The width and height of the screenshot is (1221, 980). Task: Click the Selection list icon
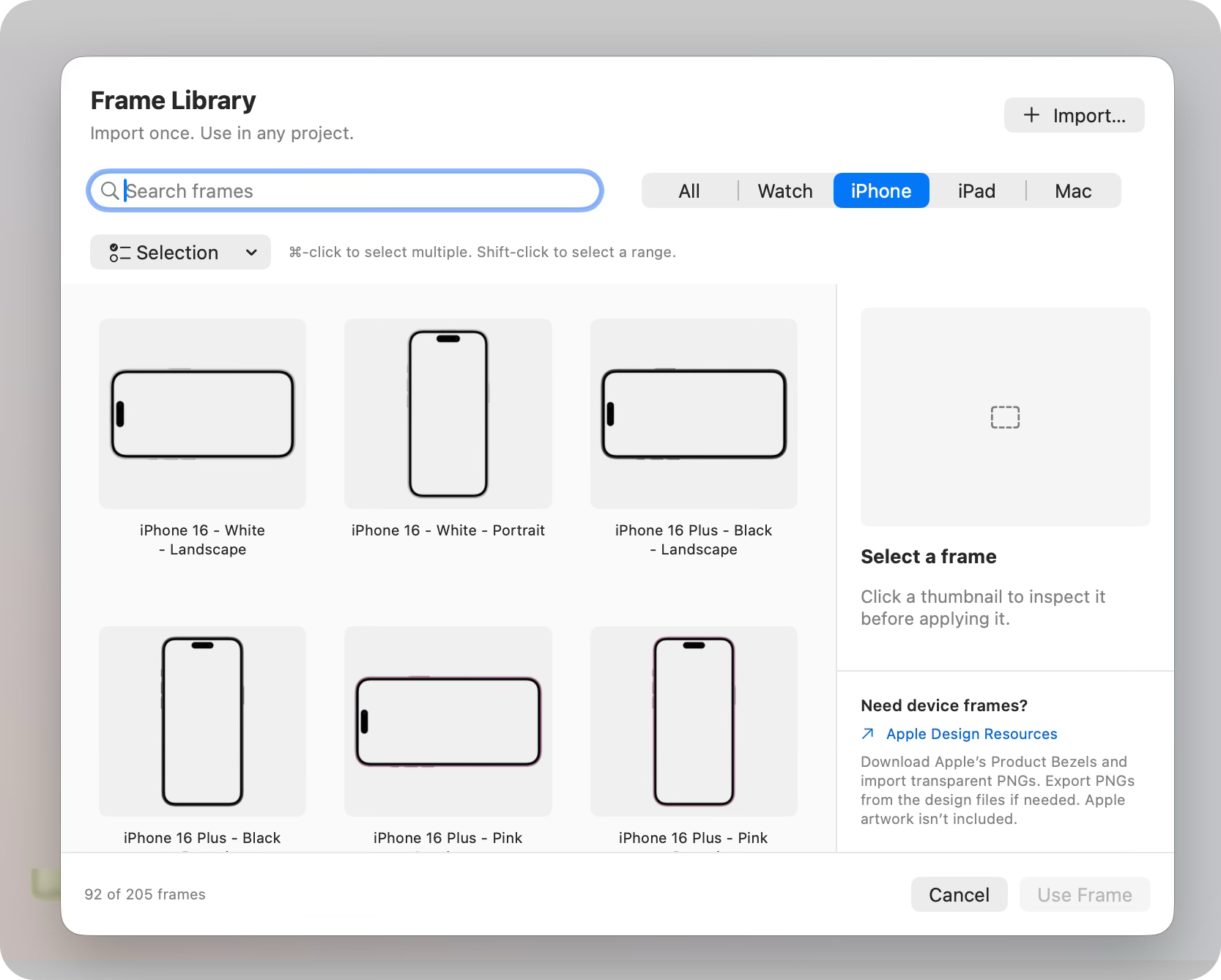(119, 253)
